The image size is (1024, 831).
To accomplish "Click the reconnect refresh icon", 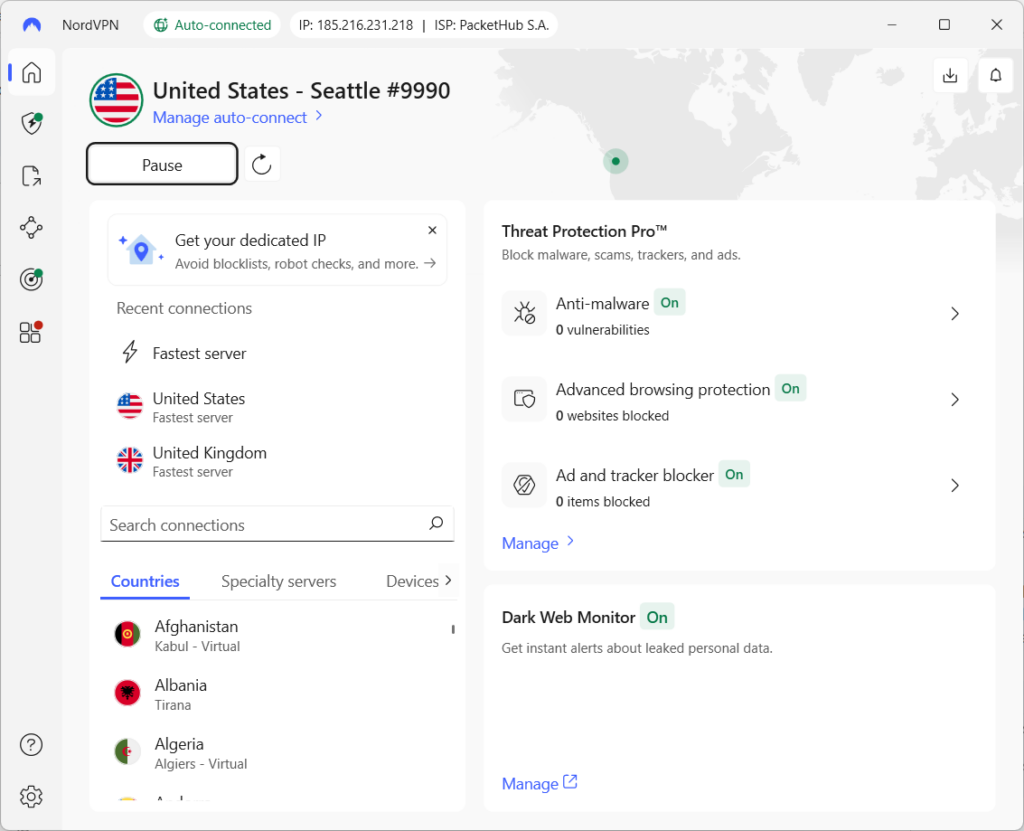I will click(262, 165).
